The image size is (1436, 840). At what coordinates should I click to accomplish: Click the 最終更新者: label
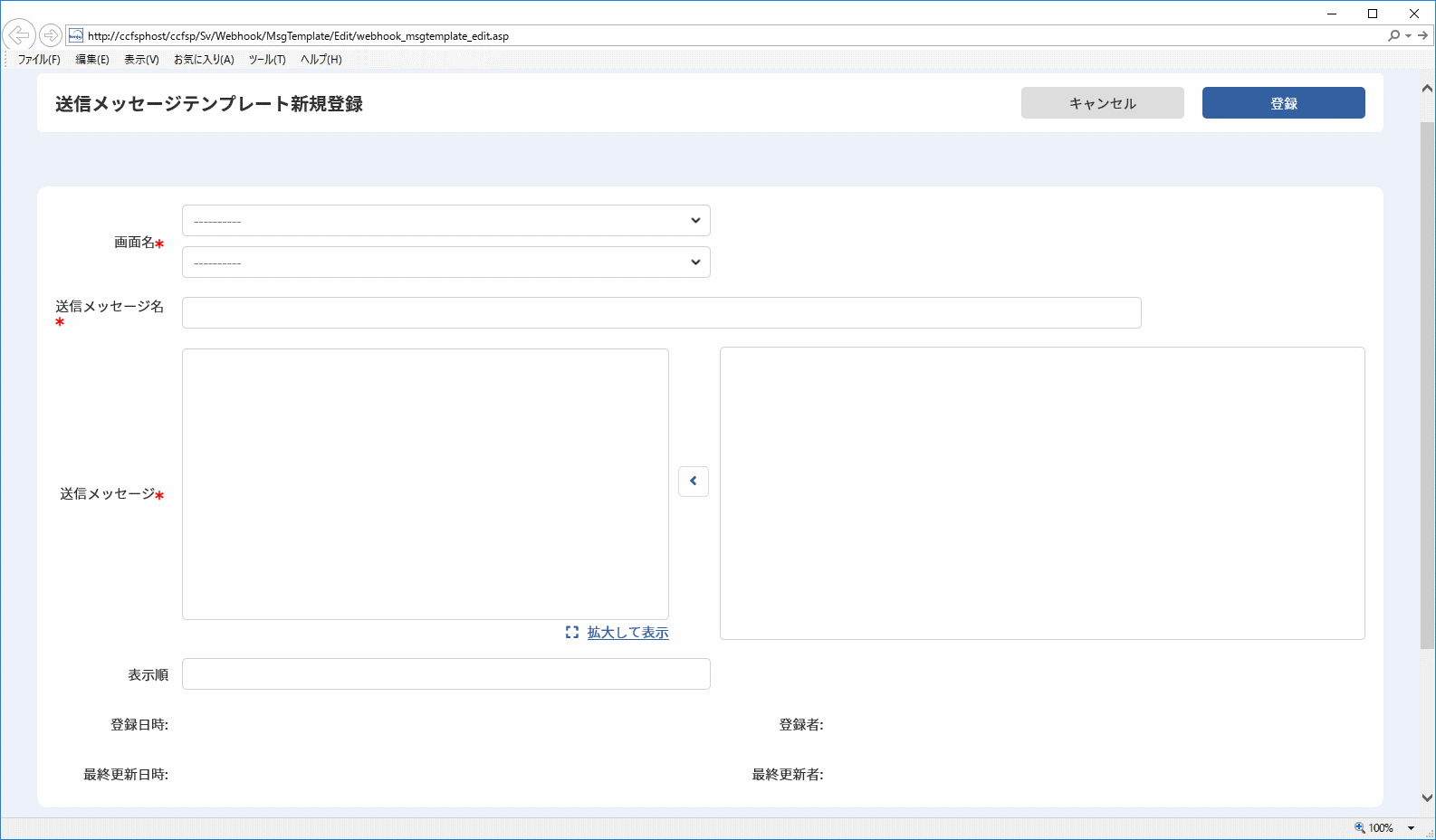[788, 775]
